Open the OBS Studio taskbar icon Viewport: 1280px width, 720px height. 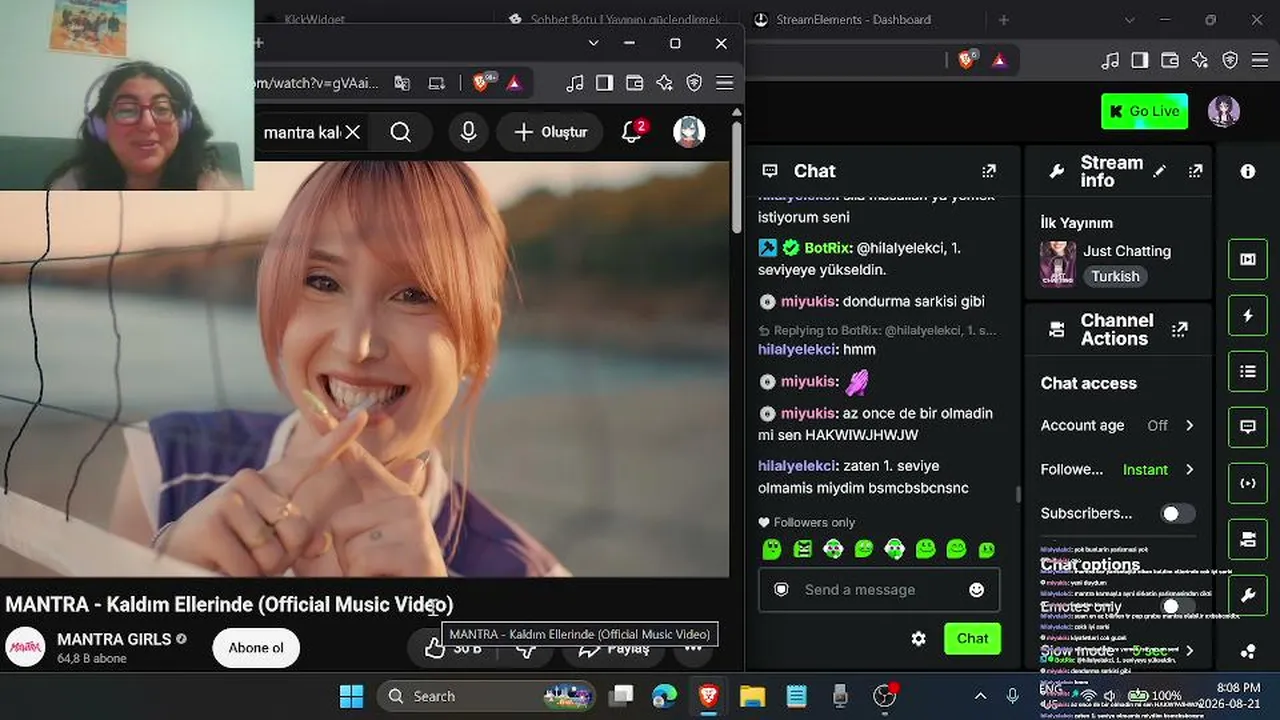click(884, 696)
